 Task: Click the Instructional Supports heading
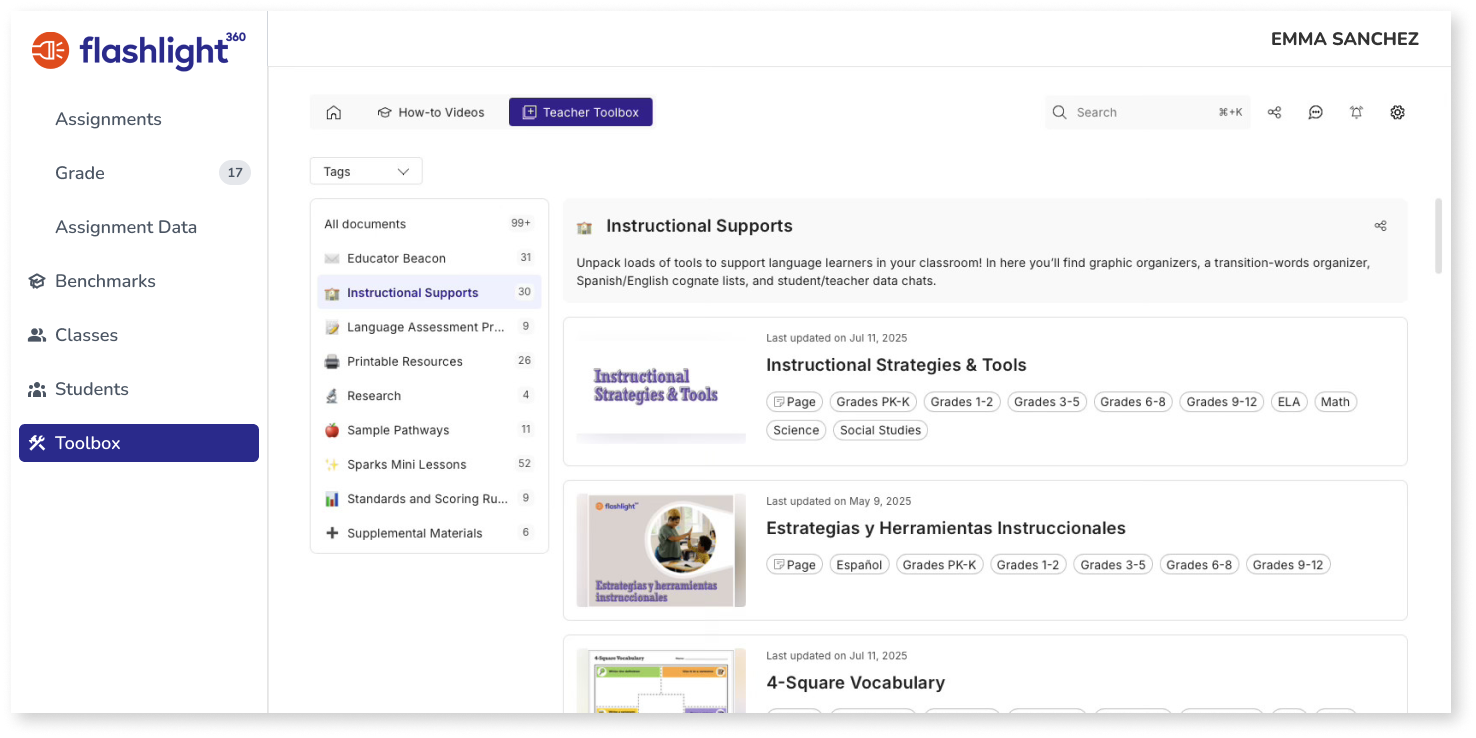coord(699,226)
